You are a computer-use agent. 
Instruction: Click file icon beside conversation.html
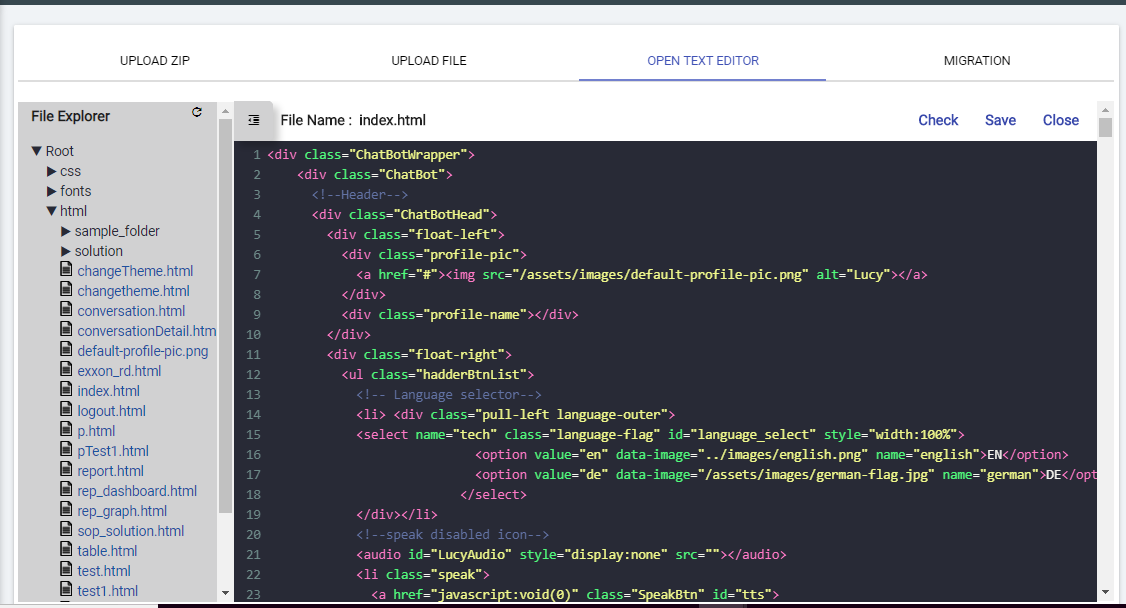(x=66, y=310)
